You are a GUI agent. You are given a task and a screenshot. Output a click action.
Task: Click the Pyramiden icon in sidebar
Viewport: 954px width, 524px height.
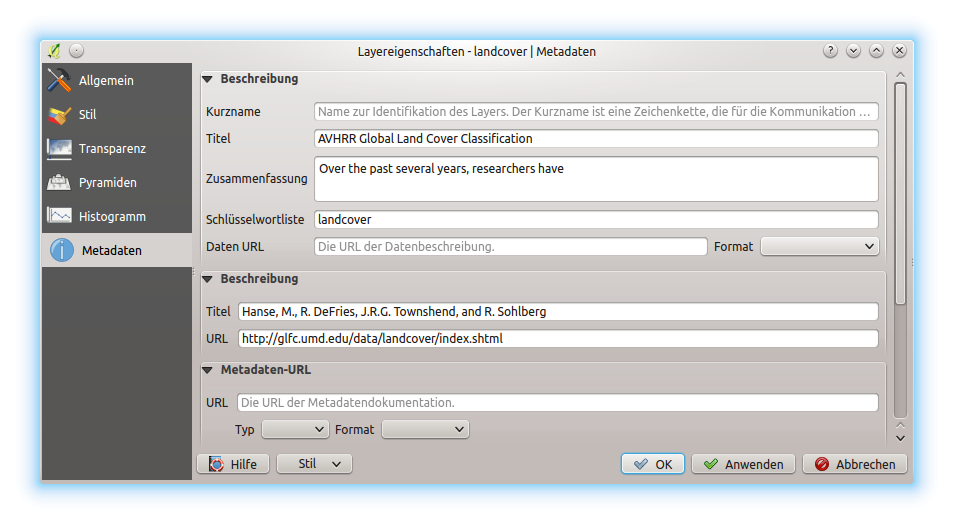(60, 183)
